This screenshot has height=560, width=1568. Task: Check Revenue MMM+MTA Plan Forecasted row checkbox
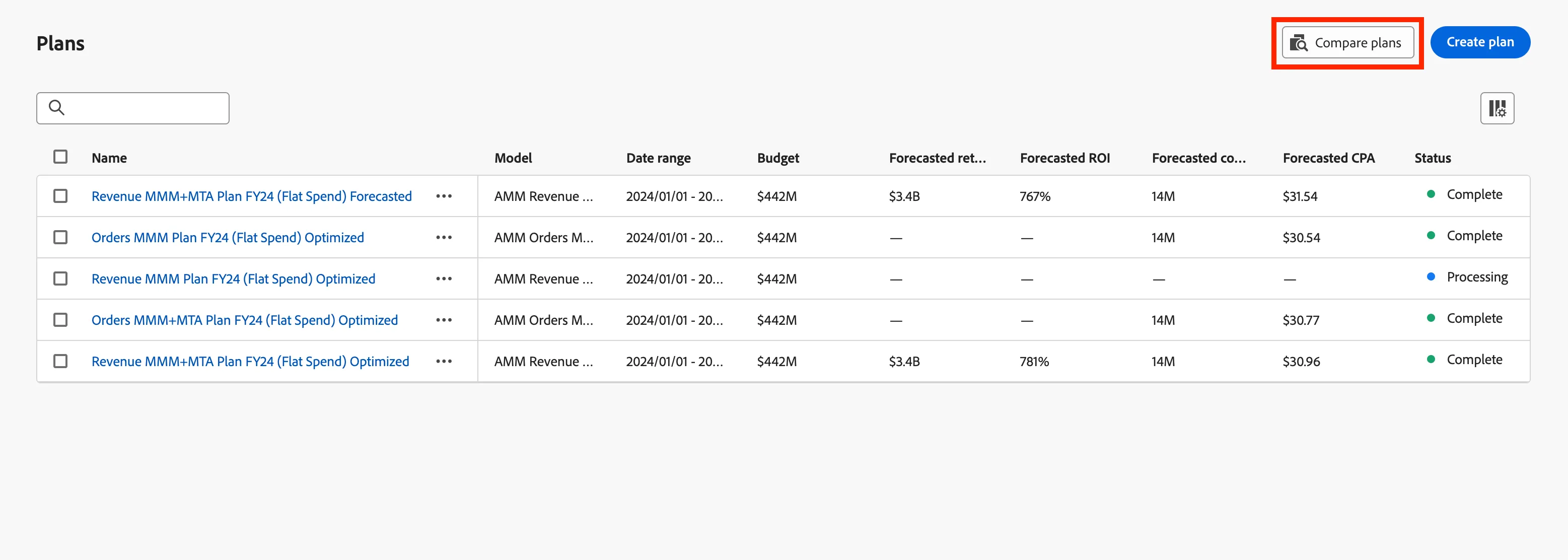(60, 196)
